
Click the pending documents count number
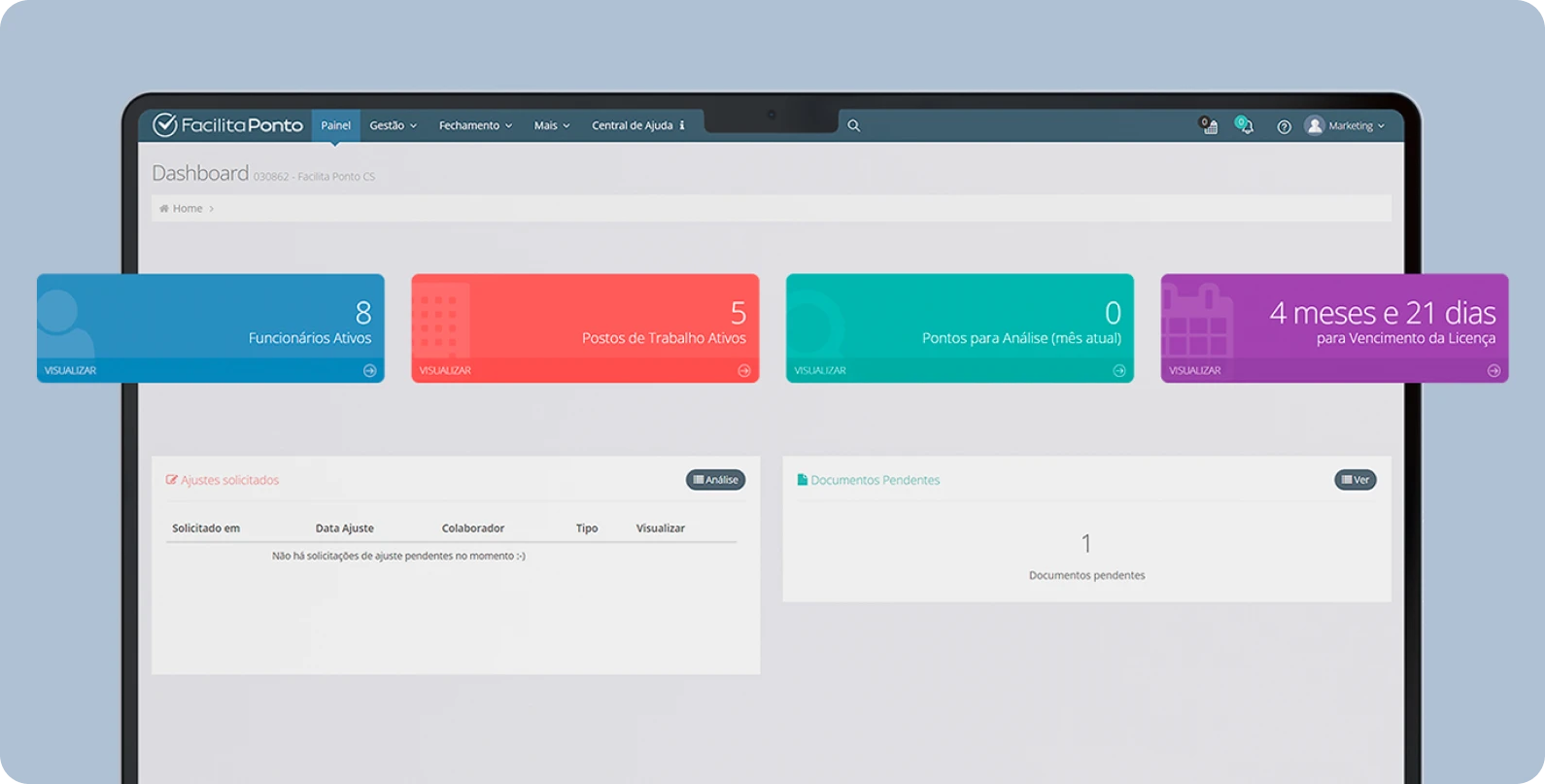[x=1086, y=543]
